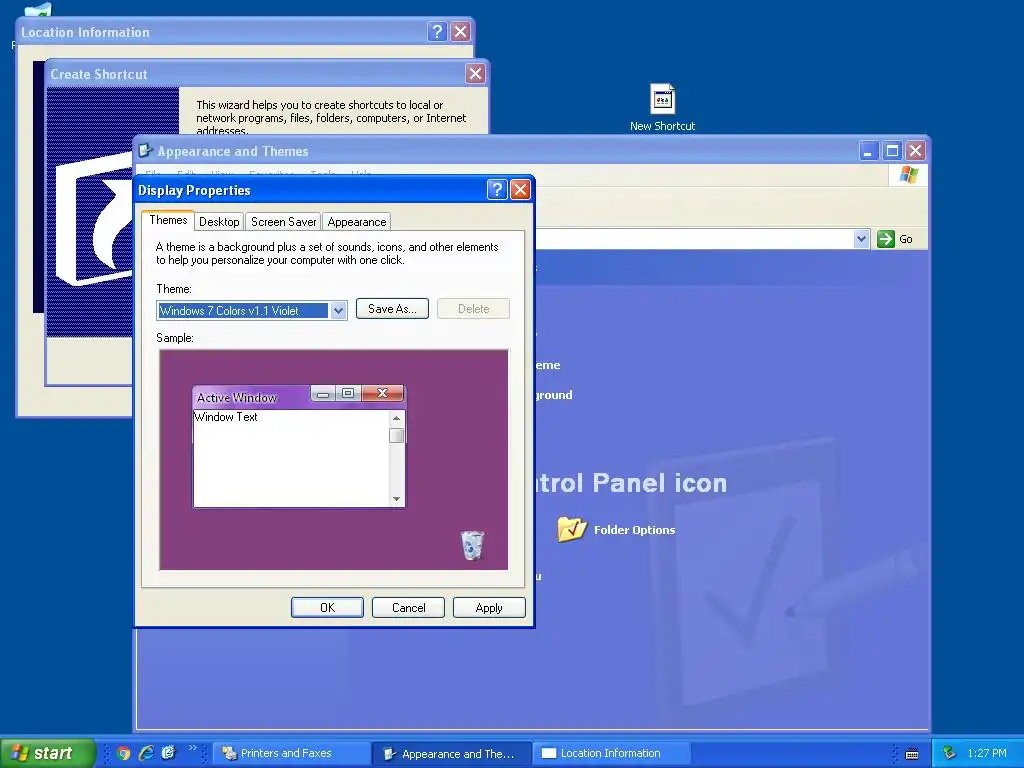Click the Save As... button
The height and width of the screenshot is (768, 1024).
click(x=392, y=309)
